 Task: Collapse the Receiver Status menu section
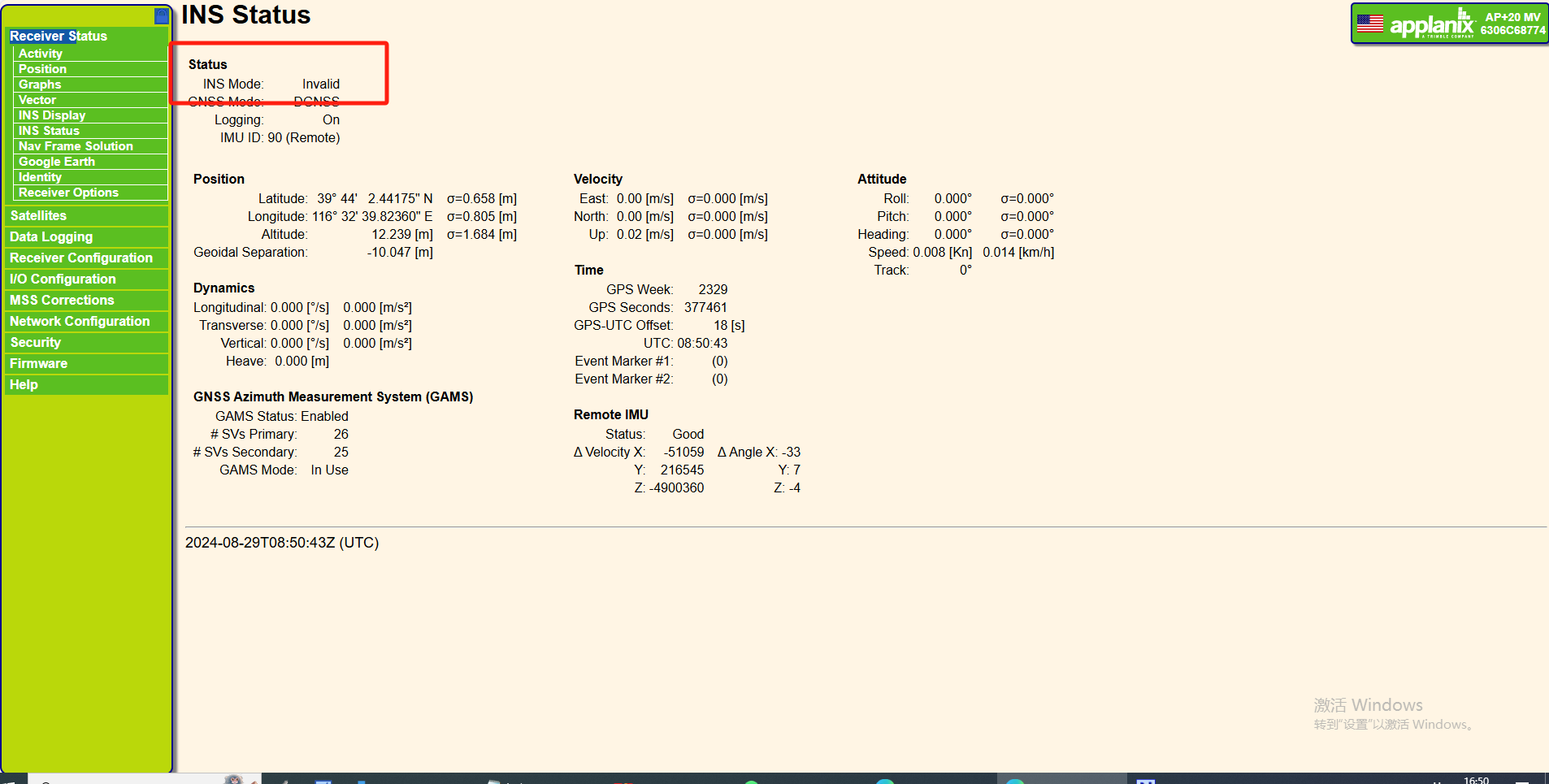(x=59, y=36)
